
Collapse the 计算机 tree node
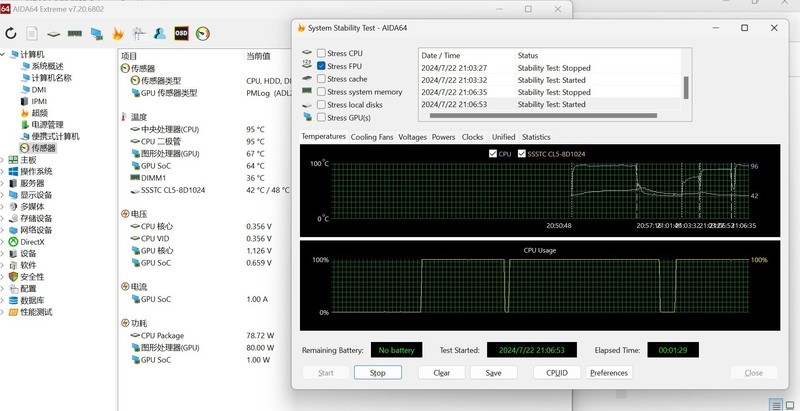pyautogui.click(x=3, y=55)
